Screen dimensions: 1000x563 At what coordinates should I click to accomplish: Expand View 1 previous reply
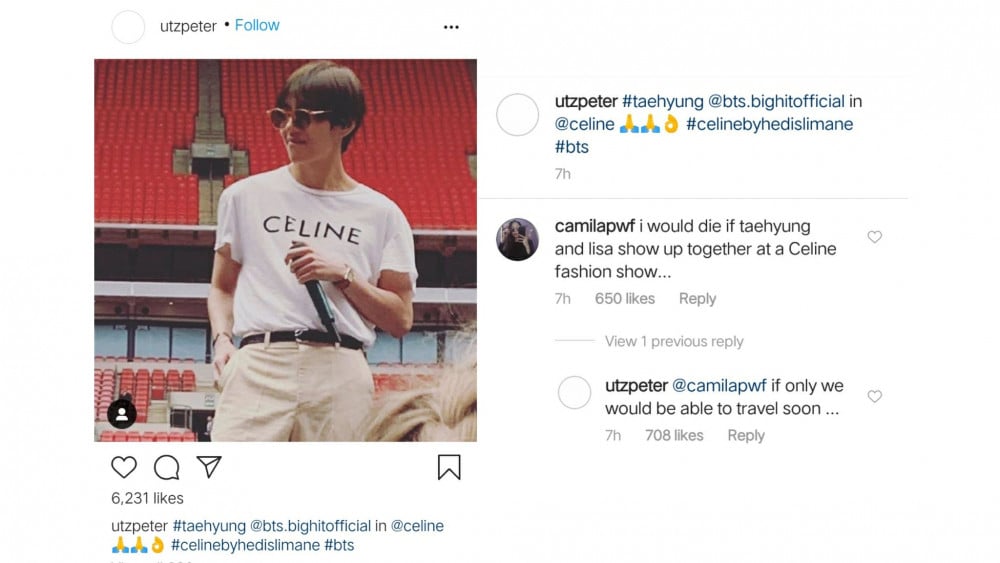pos(674,341)
